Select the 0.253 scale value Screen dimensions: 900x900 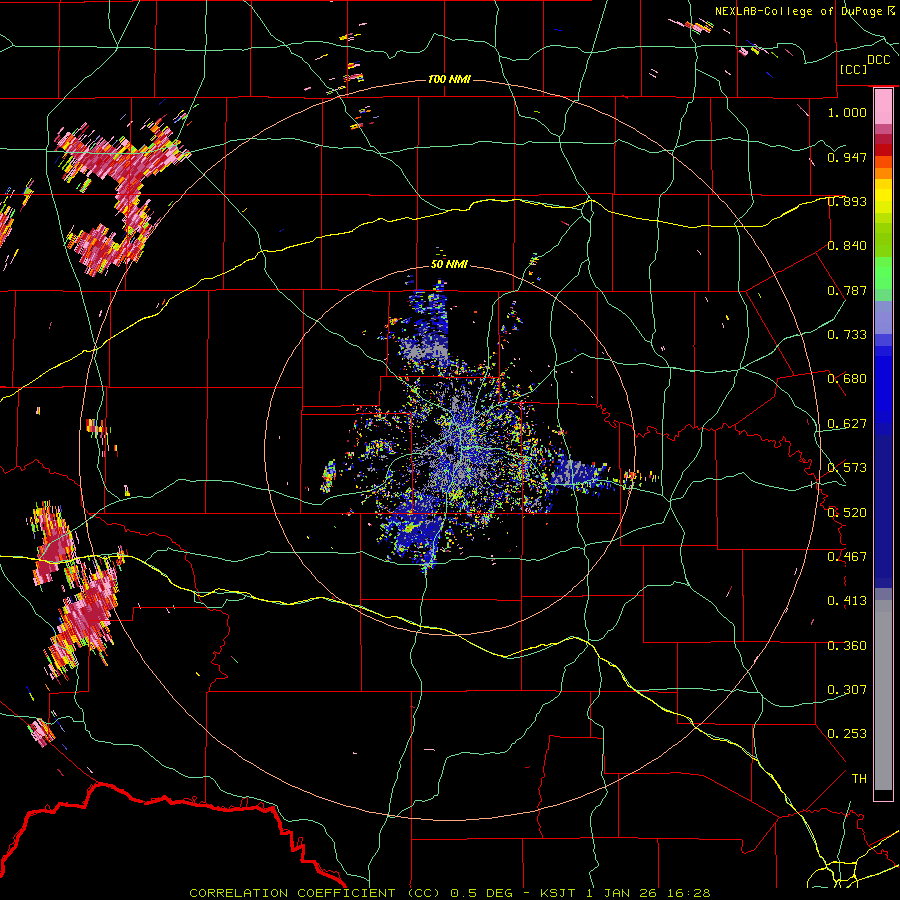847,734
